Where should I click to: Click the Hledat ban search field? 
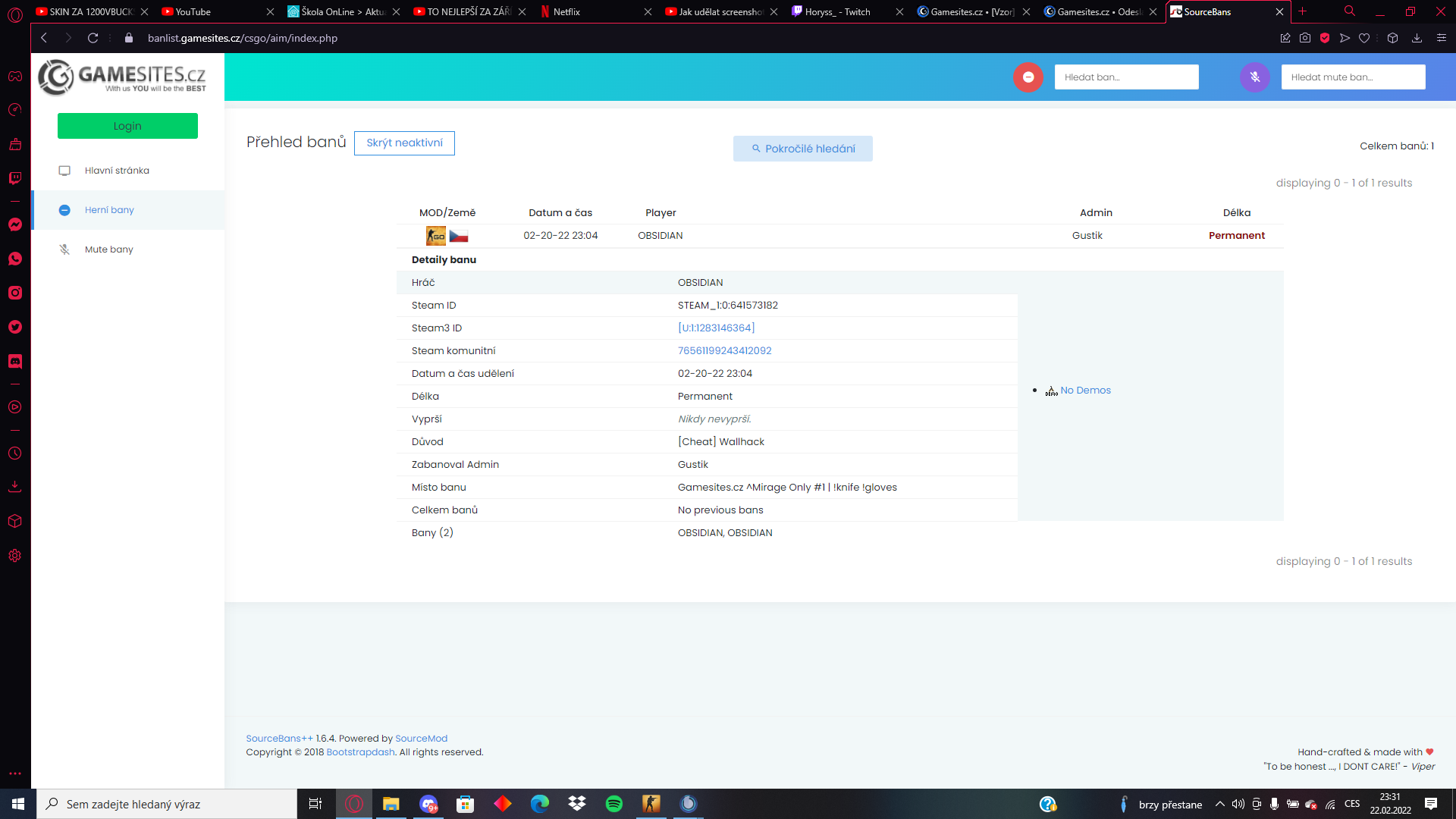coord(1126,77)
